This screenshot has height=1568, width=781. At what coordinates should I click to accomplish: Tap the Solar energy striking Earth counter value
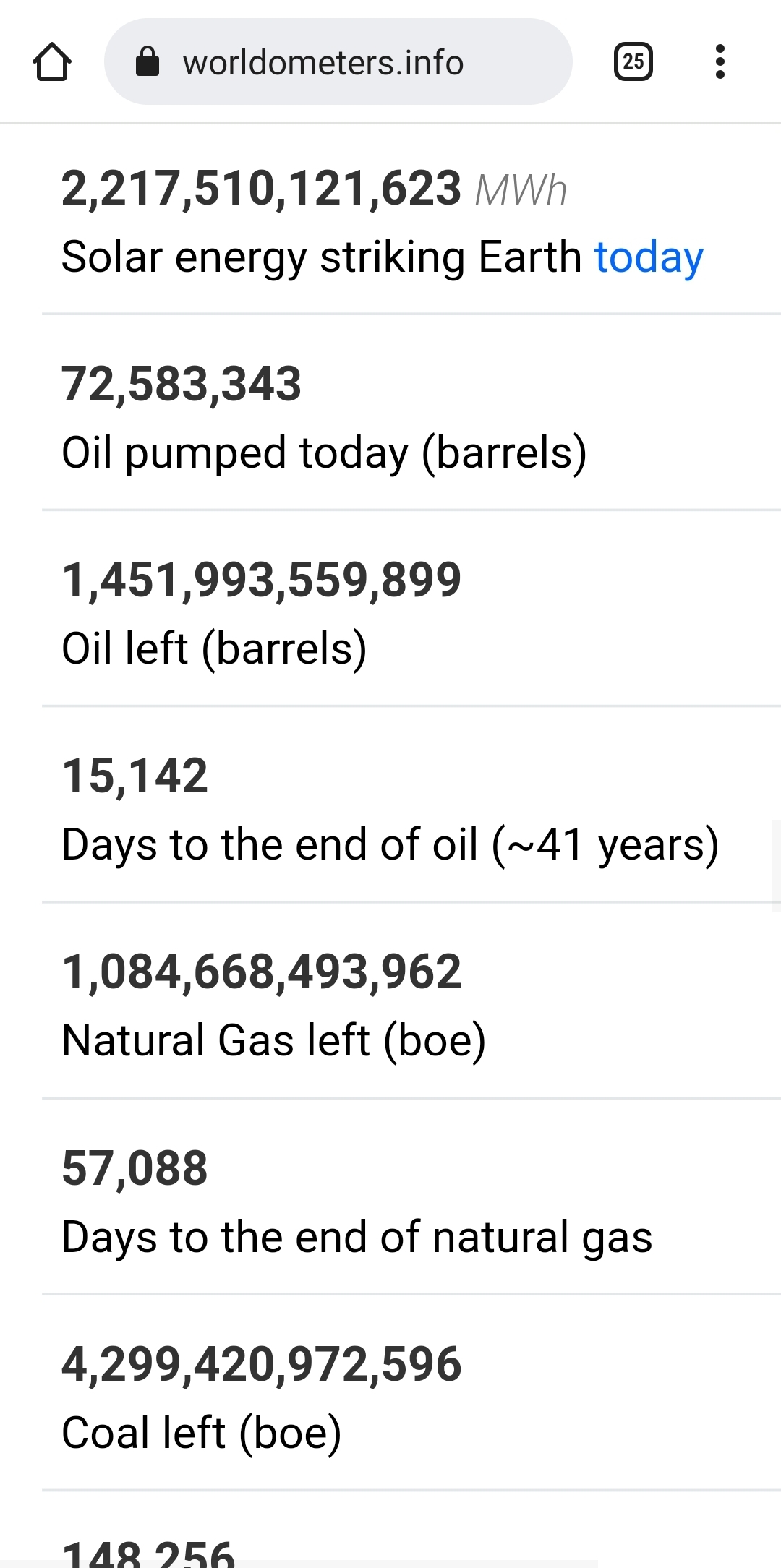pyautogui.click(x=261, y=189)
